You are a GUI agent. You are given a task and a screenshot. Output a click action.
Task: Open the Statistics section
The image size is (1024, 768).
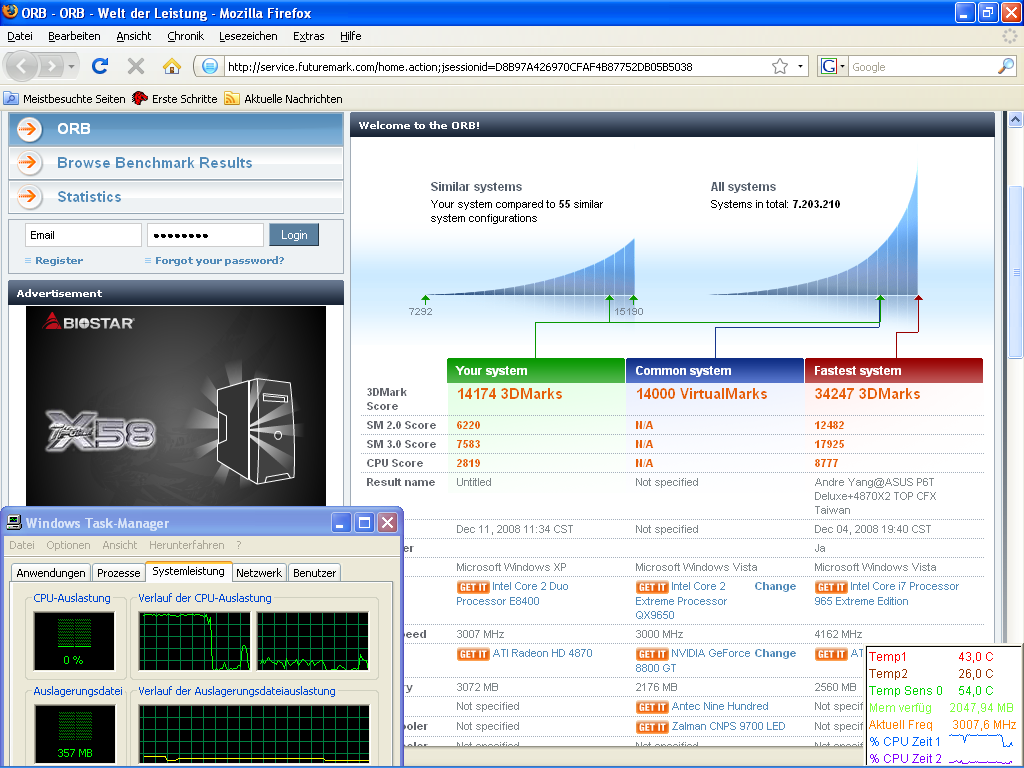176,197
